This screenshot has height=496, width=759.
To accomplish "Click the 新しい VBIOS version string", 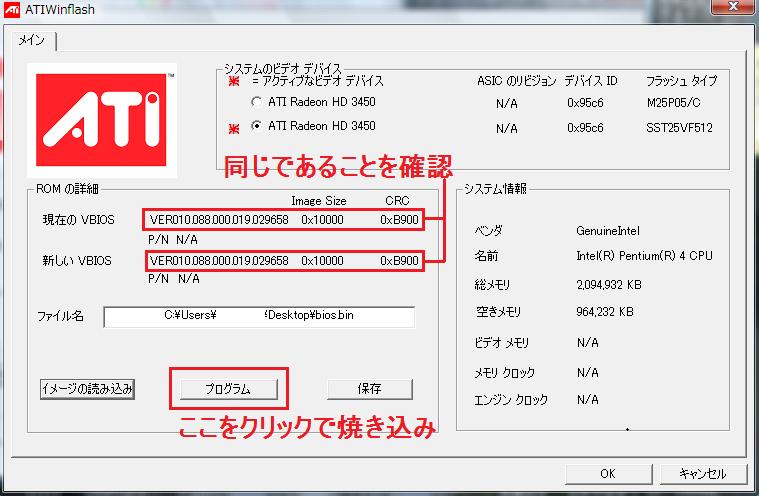I will 219,261.
